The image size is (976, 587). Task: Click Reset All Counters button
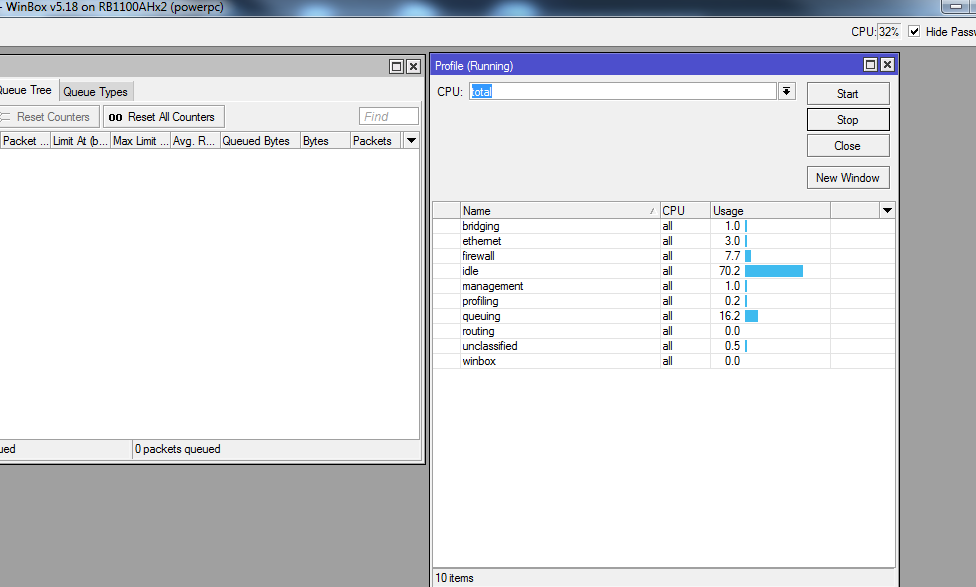click(x=164, y=117)
